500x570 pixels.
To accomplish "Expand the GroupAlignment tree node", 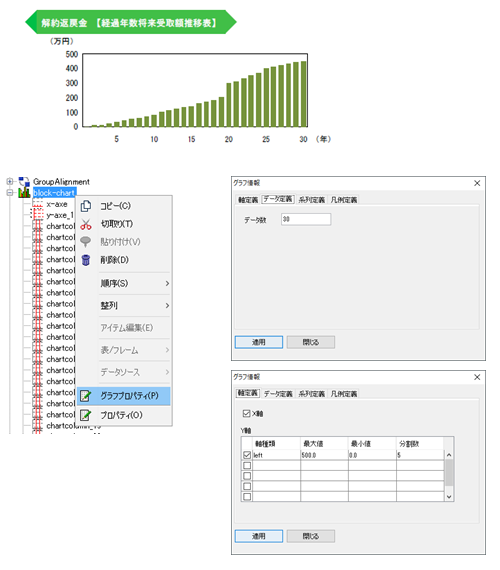I will 10,181.
